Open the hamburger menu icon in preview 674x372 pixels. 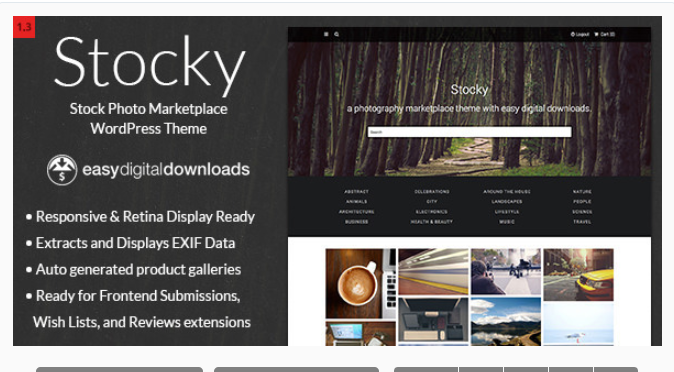pyautogui.click(x=326, y=34)
